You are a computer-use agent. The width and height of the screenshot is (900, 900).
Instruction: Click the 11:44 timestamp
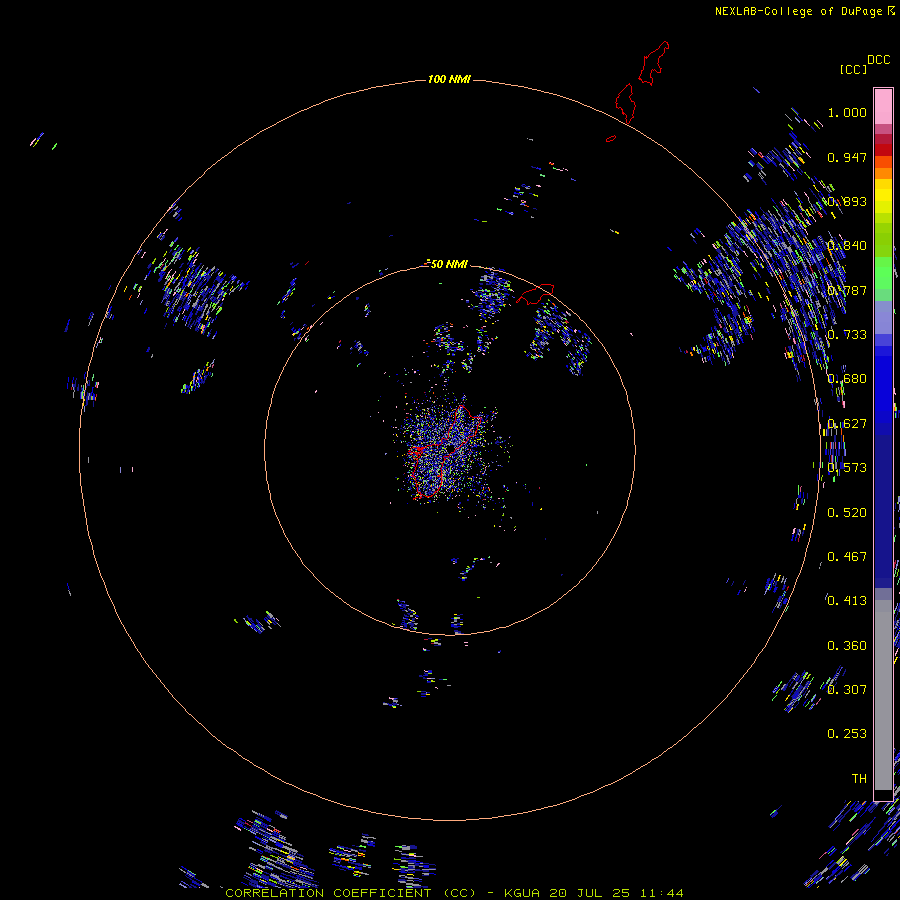tap(661, 893)
